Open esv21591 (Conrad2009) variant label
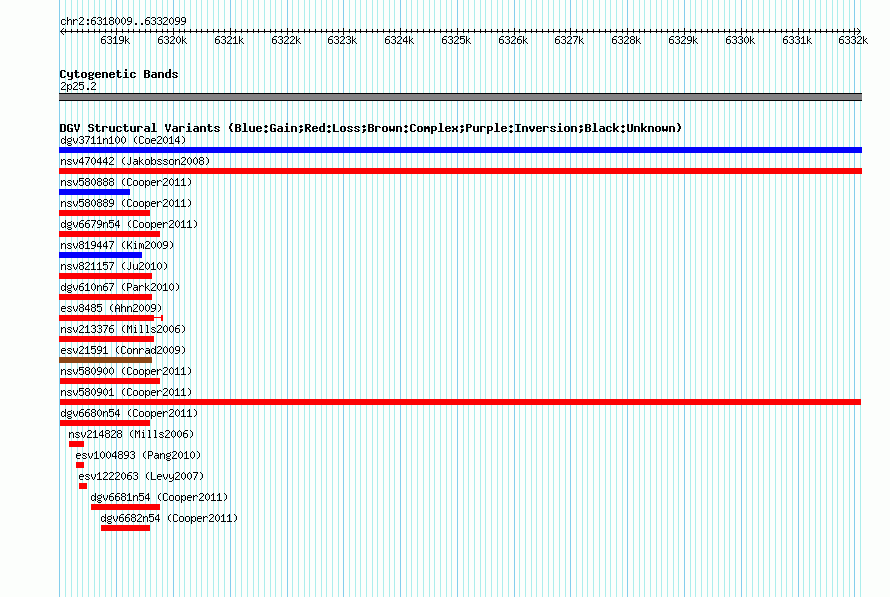The height and width of the screenshot is (597, 890). point(123,350)
